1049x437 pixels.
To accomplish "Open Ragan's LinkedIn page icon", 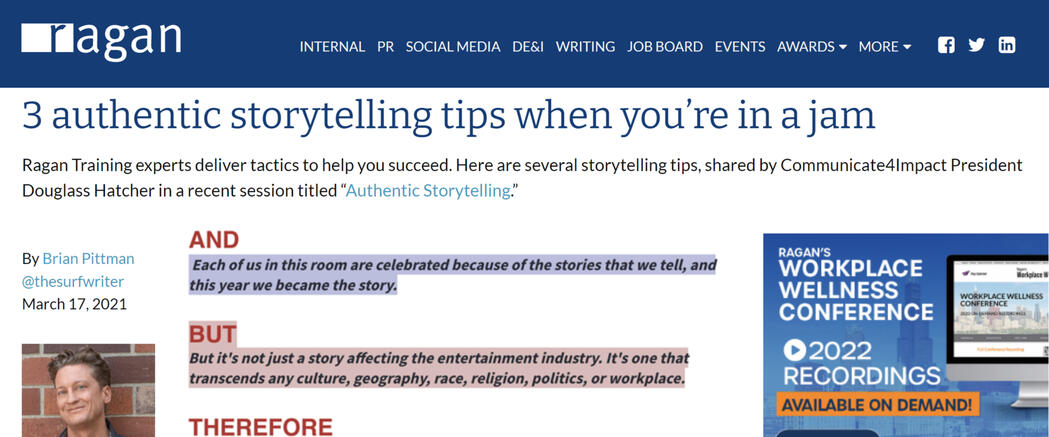I will coord(1007,45).
